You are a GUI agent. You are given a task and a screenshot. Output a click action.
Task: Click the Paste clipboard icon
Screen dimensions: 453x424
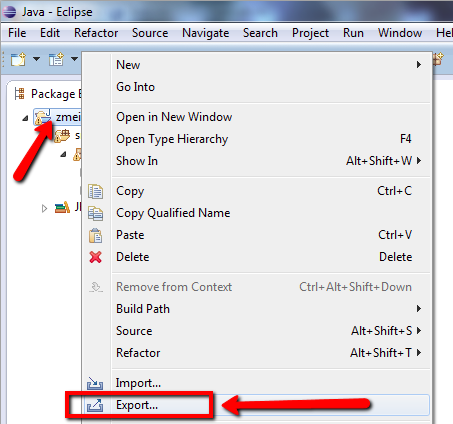tap(95, 235)
